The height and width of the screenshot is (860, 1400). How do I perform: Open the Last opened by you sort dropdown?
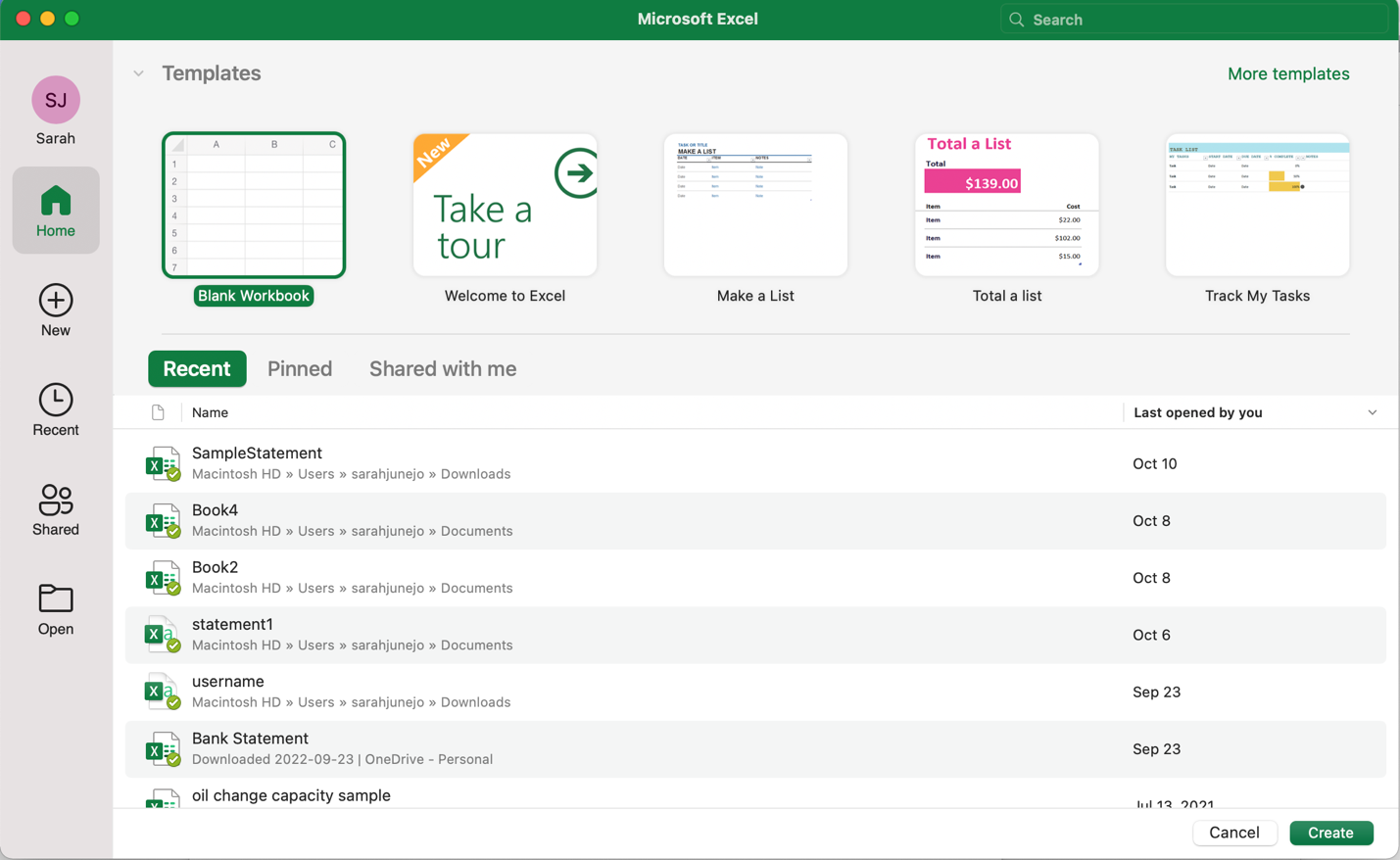(1372, 412)
